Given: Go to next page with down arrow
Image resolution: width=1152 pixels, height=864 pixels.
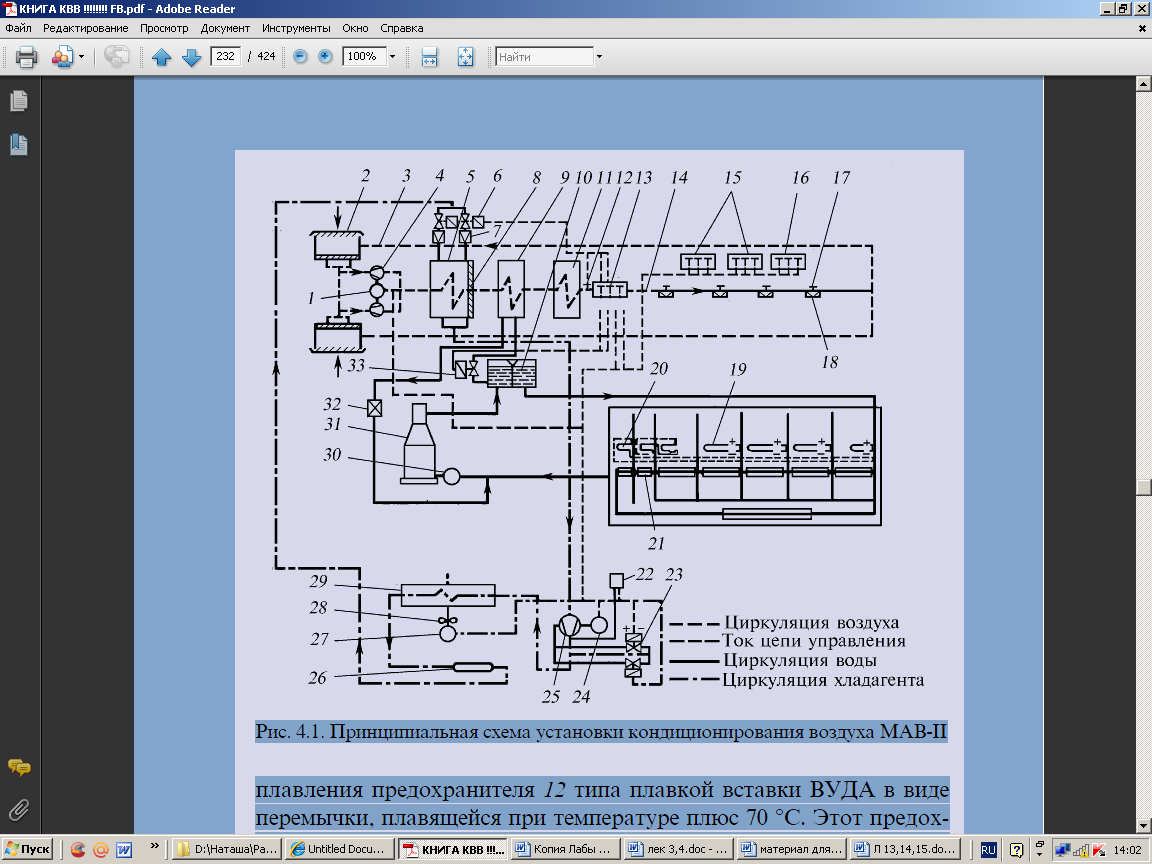Looking at the screenshot, I should pos(192,57).
